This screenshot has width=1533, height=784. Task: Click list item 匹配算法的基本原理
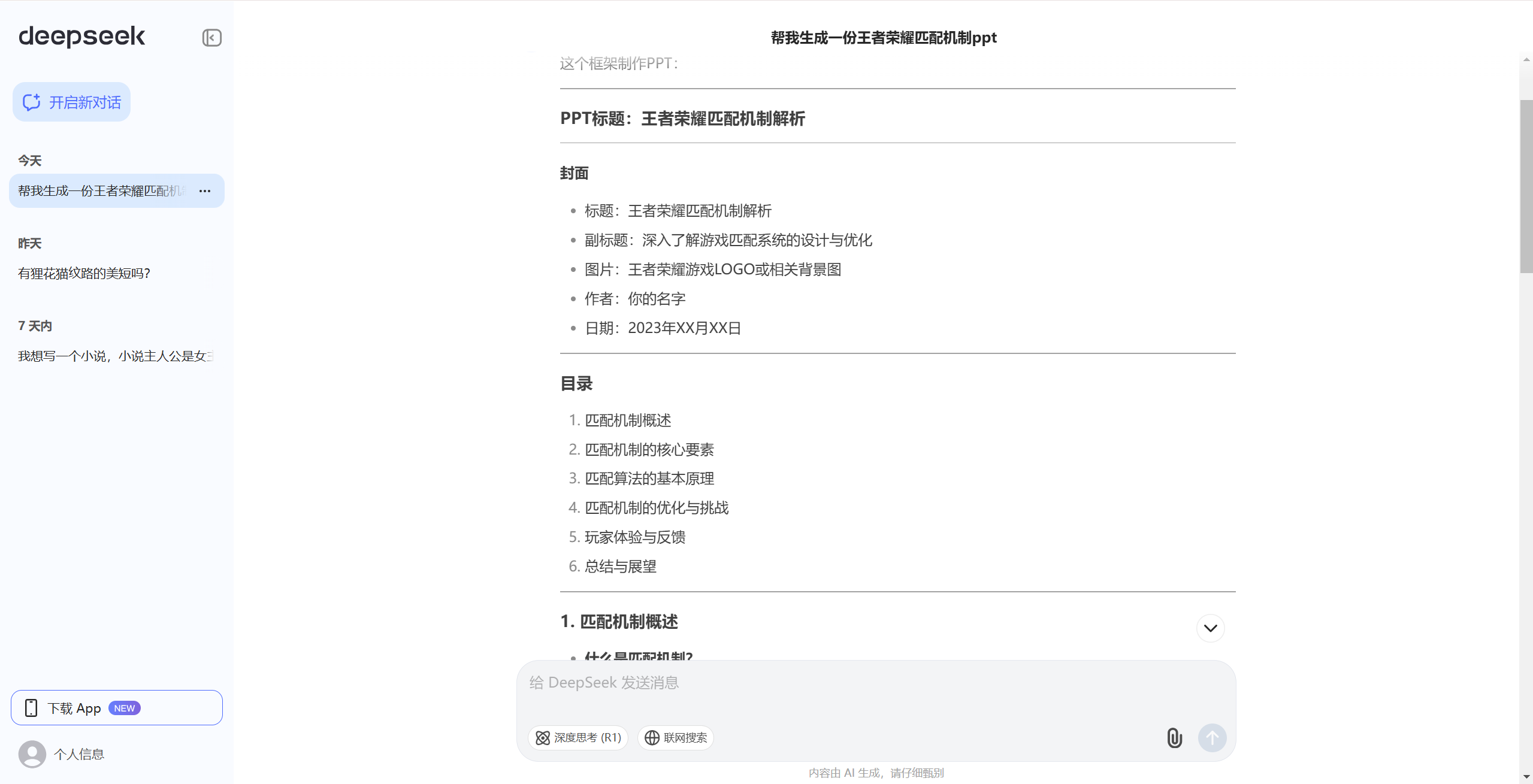pyautogui.click(x=649, y=479)
